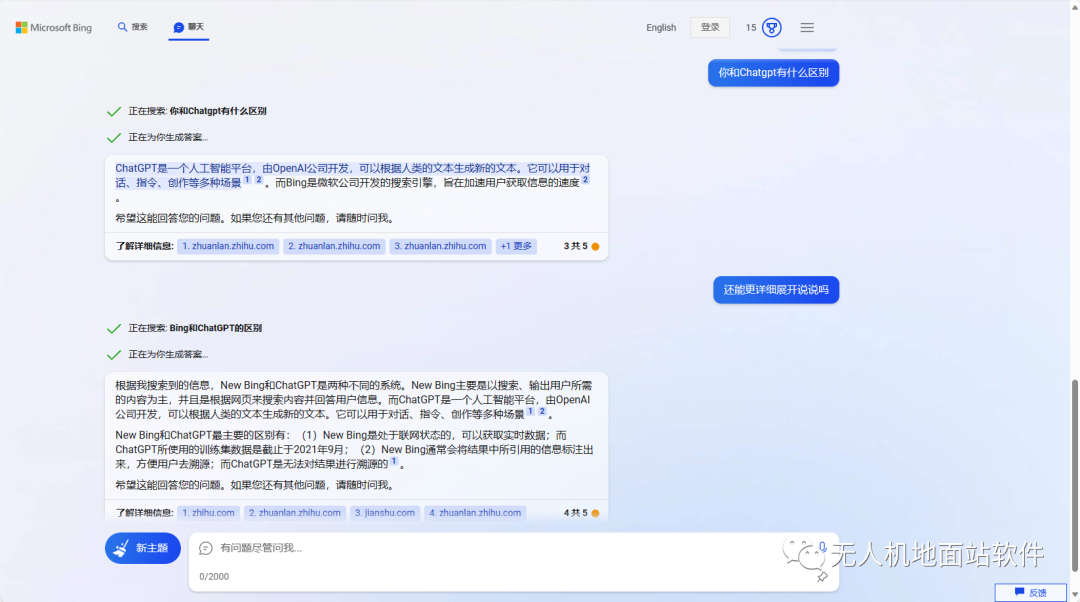Switch language to English
The width and height of the screenshot is (1080, 602).
tap(661, 28)
